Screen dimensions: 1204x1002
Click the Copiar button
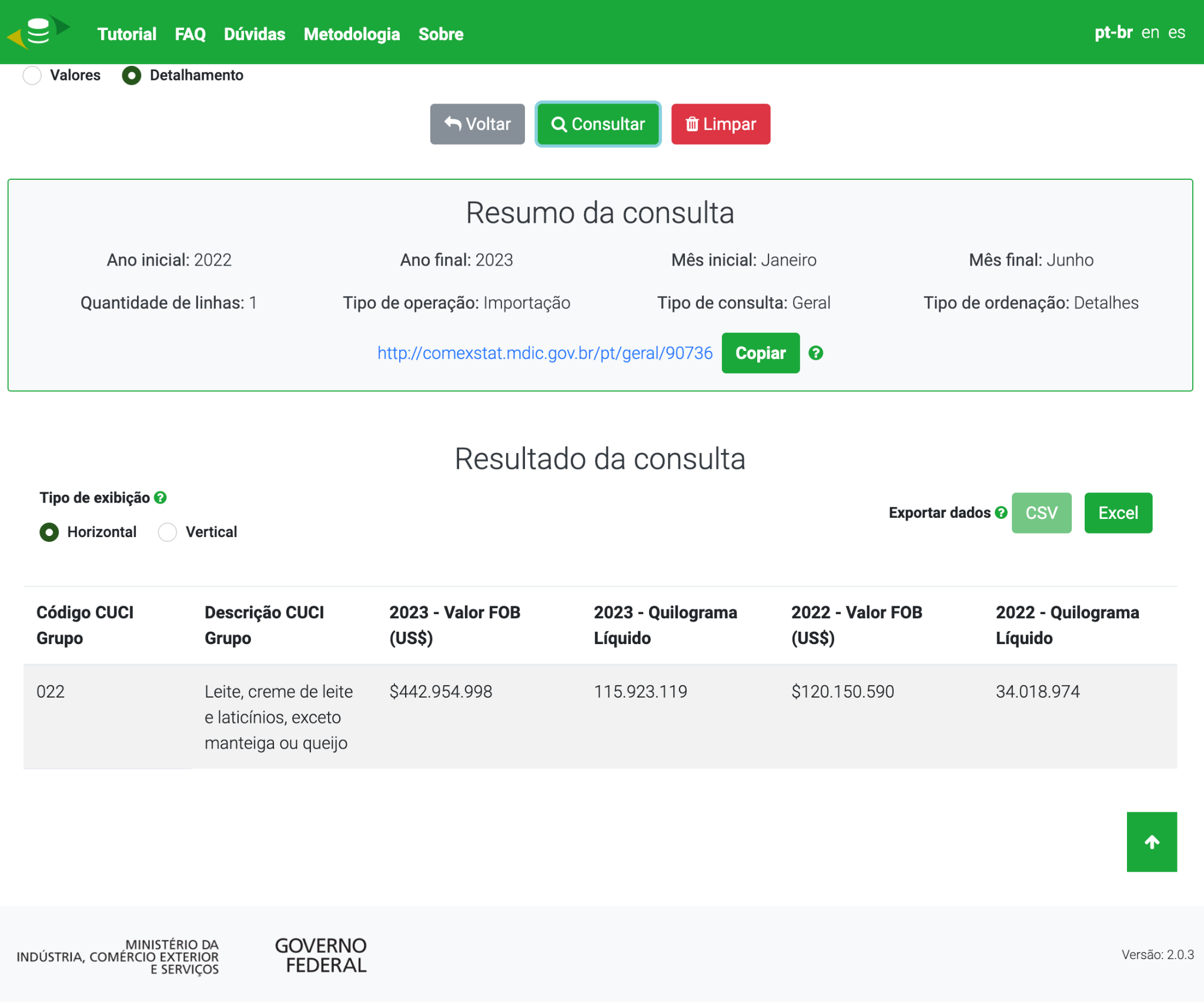[x=761, y=353]
